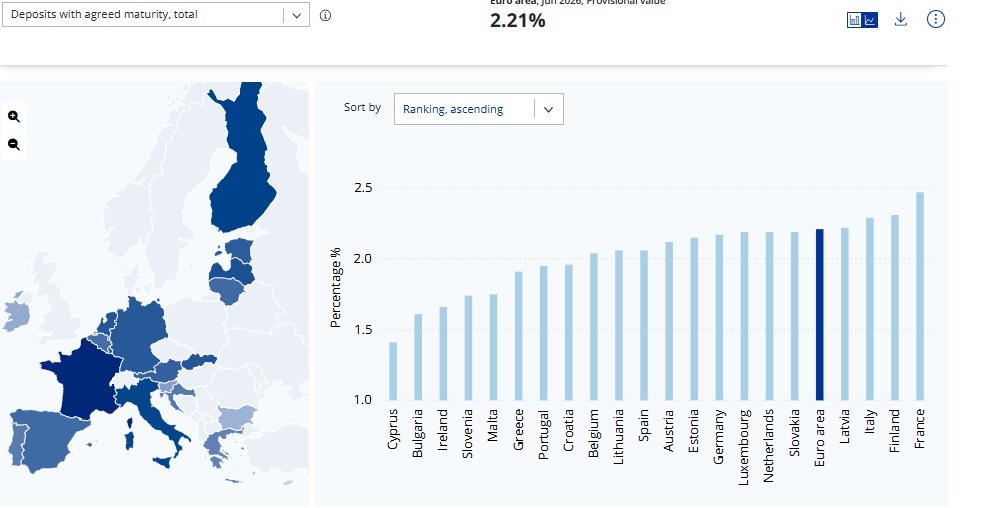Click the Cyprus bar in the chart
The height and width of the screenshot is (508, 1002).
pos(393,371)
